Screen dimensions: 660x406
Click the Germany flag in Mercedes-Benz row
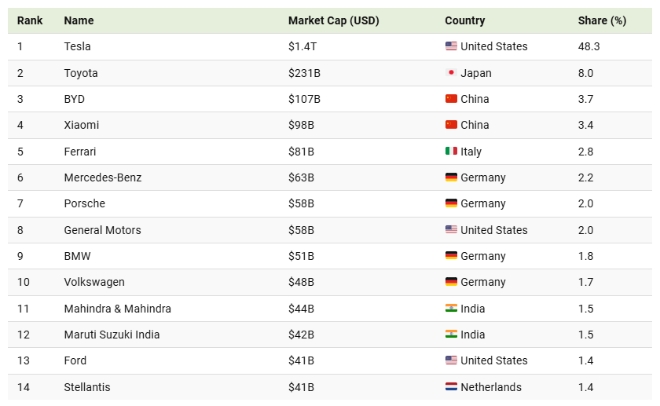click(451, 178)
